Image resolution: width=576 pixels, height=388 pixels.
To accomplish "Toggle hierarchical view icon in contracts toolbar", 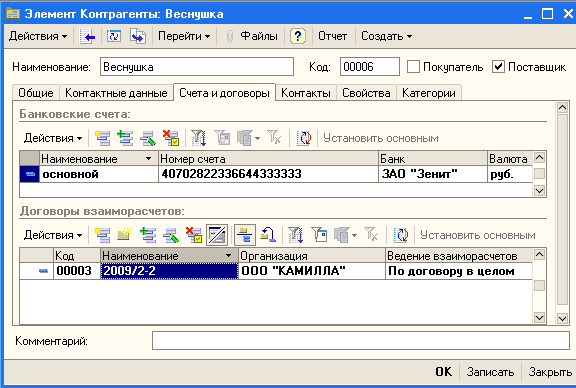I will click(217, 235).
